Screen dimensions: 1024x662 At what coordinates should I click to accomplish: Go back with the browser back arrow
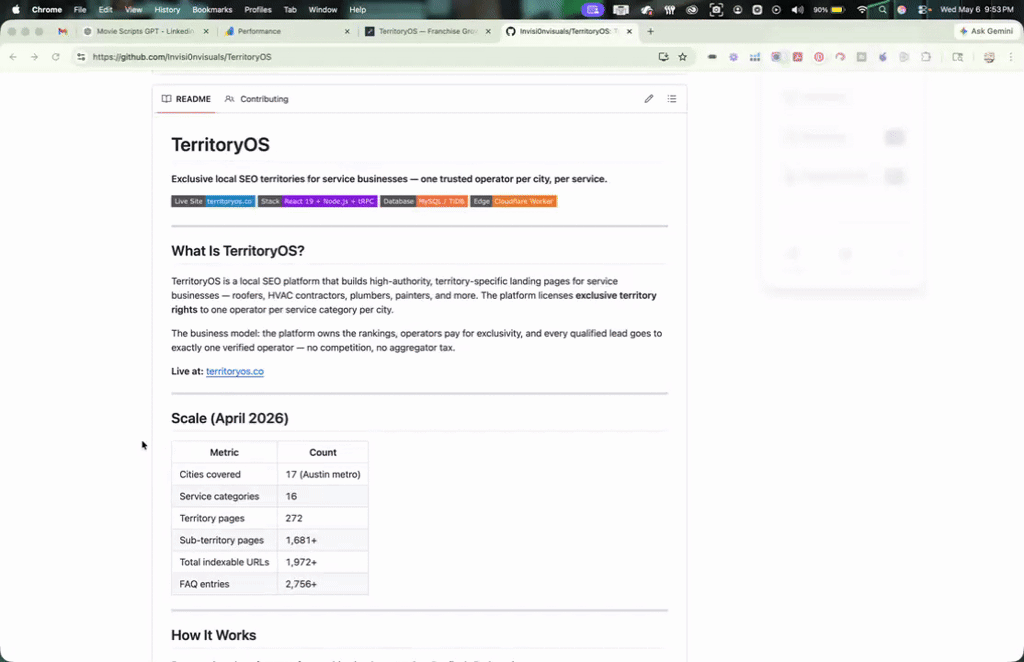pyautogui.click(x=13, y=57)
